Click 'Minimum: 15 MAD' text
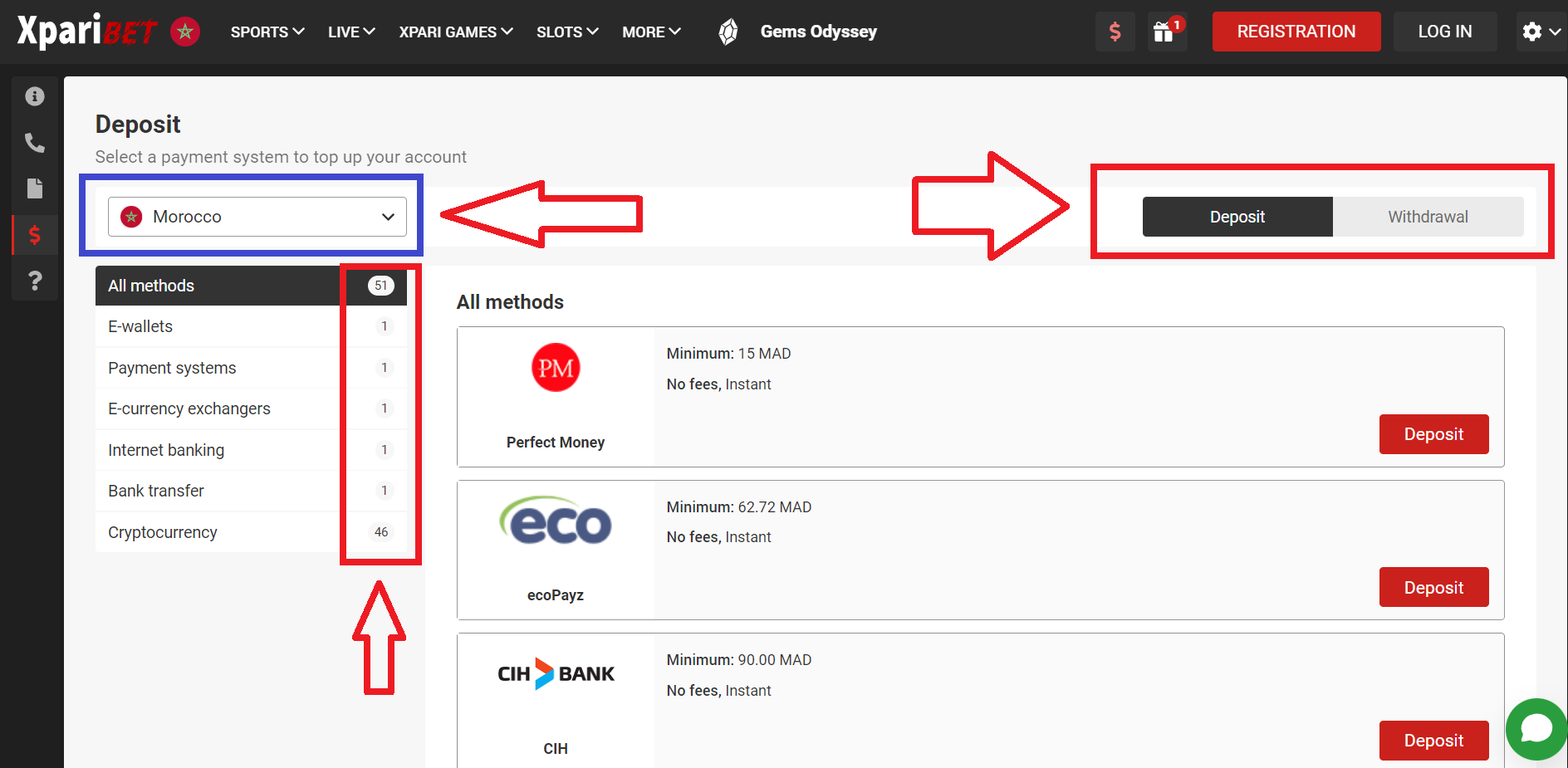Image resolution: width=1568 pixels, height=768 pixels. (728, 354)
